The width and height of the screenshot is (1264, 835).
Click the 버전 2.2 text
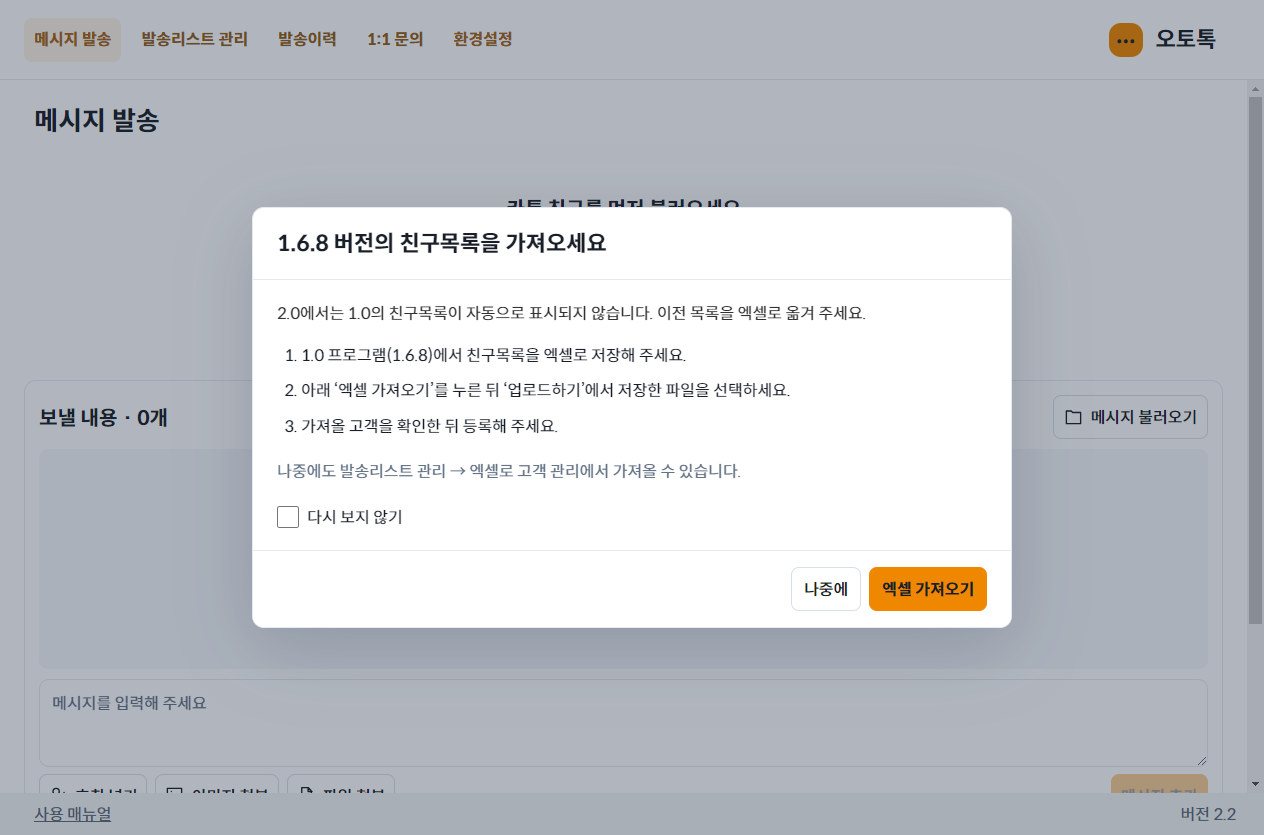[1208, 814]
